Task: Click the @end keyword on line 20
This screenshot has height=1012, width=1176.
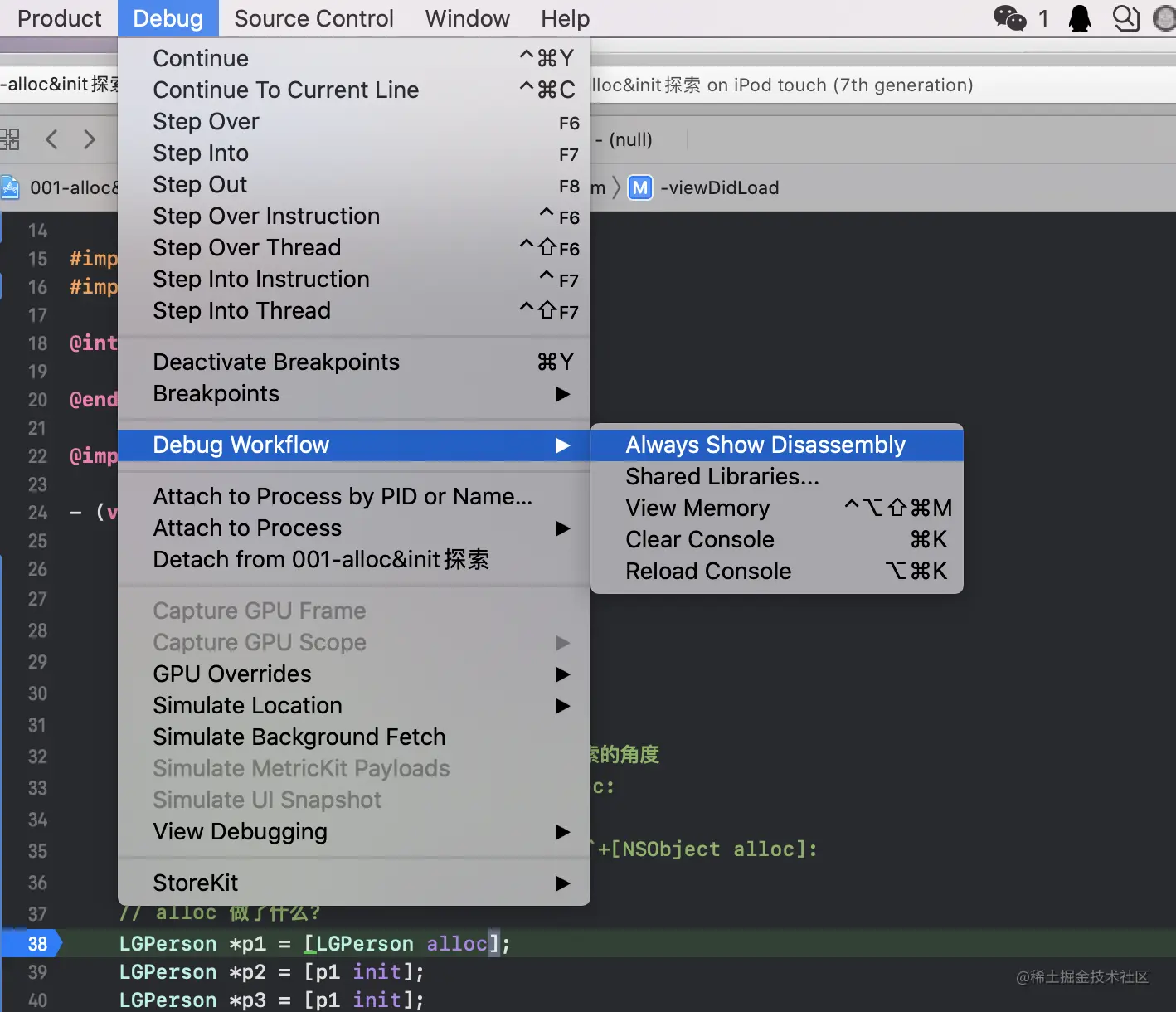Action: [94, 399]
